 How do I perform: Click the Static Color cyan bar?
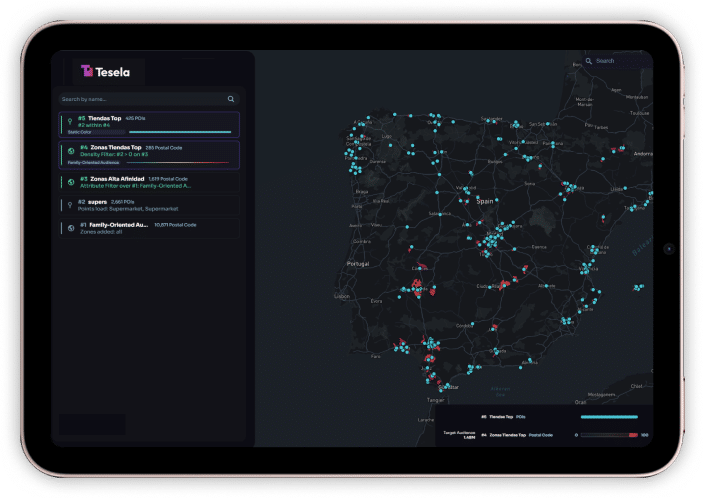coord(180,132)
